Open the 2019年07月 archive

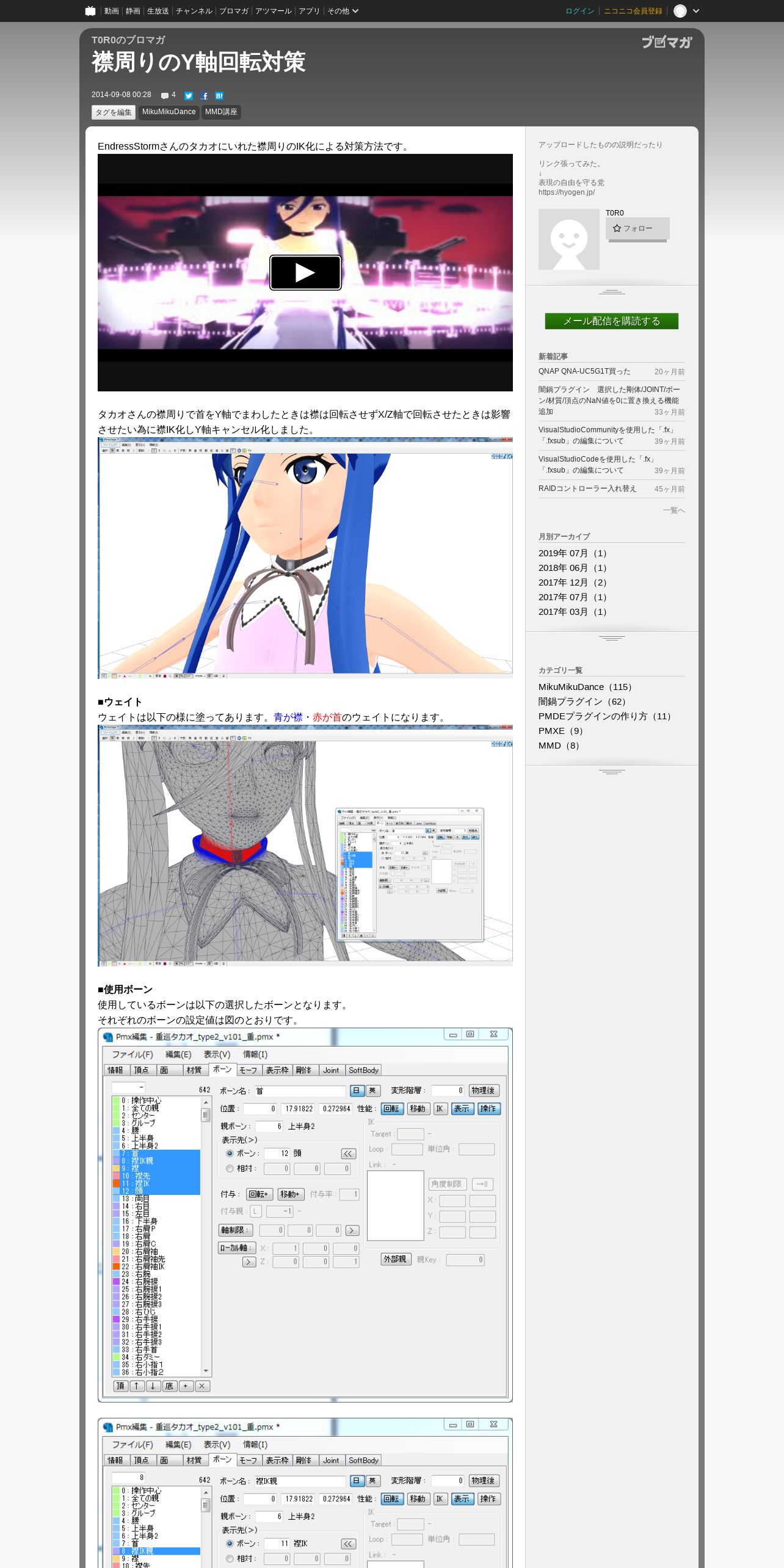[573, 553]
